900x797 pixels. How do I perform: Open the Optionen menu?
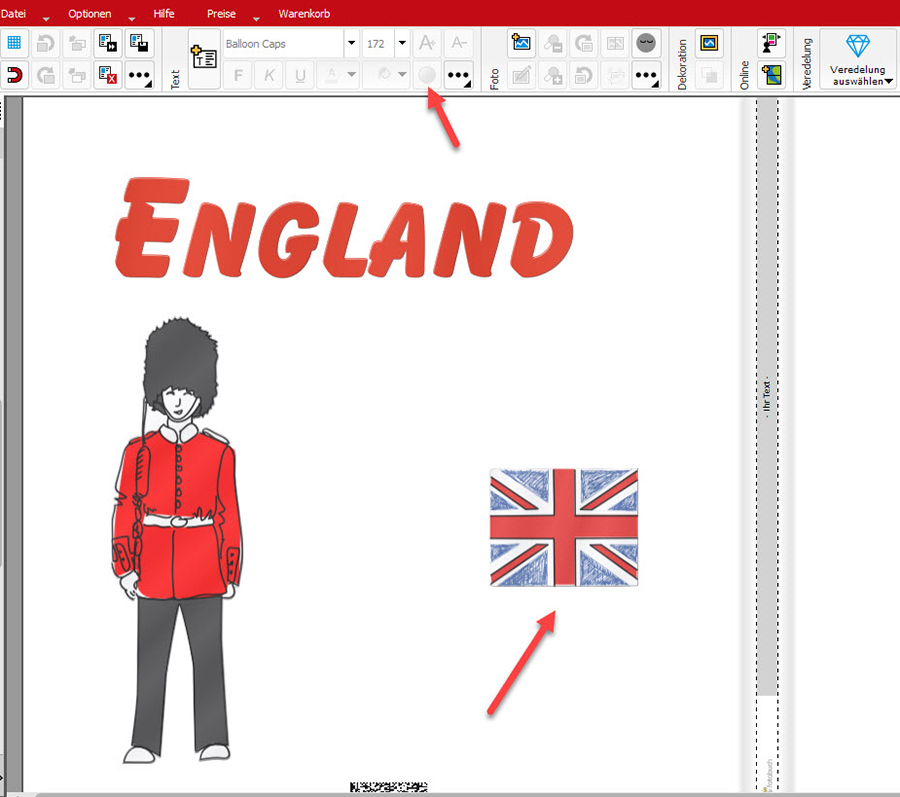point(89,14)
